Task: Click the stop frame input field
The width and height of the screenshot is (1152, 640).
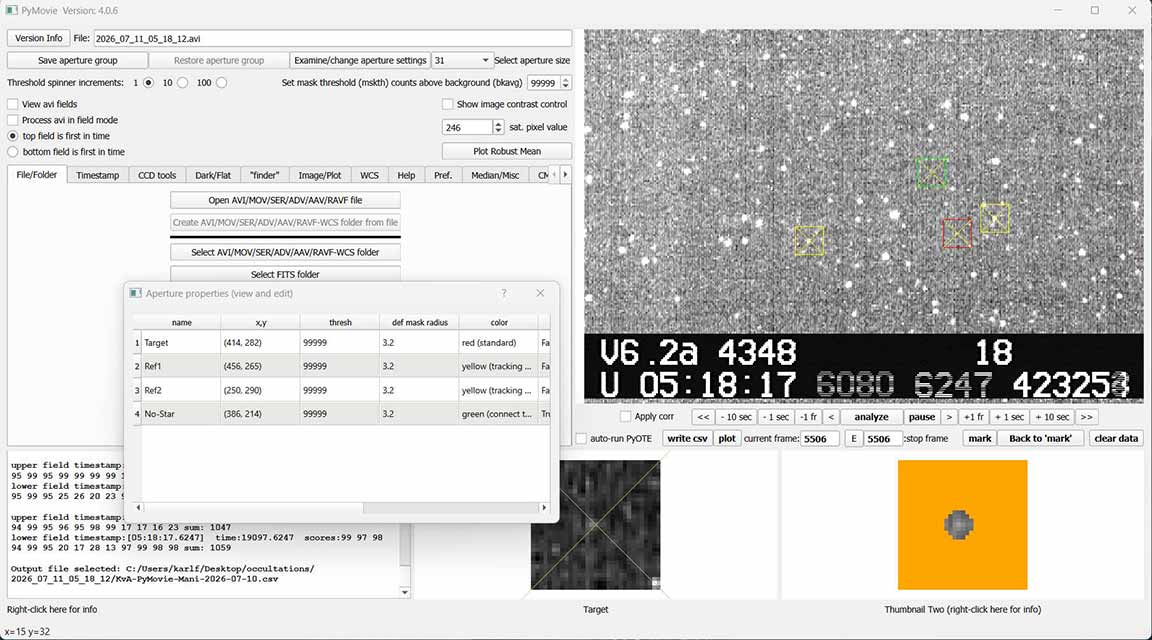Action: 882,439
